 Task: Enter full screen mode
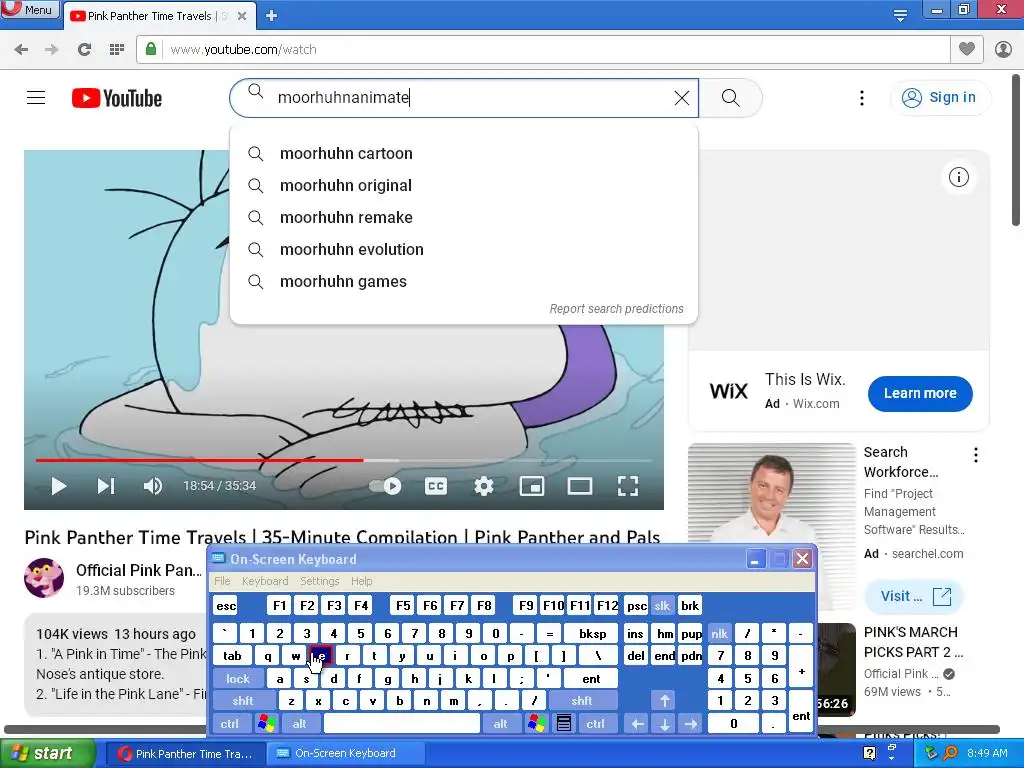628,486
